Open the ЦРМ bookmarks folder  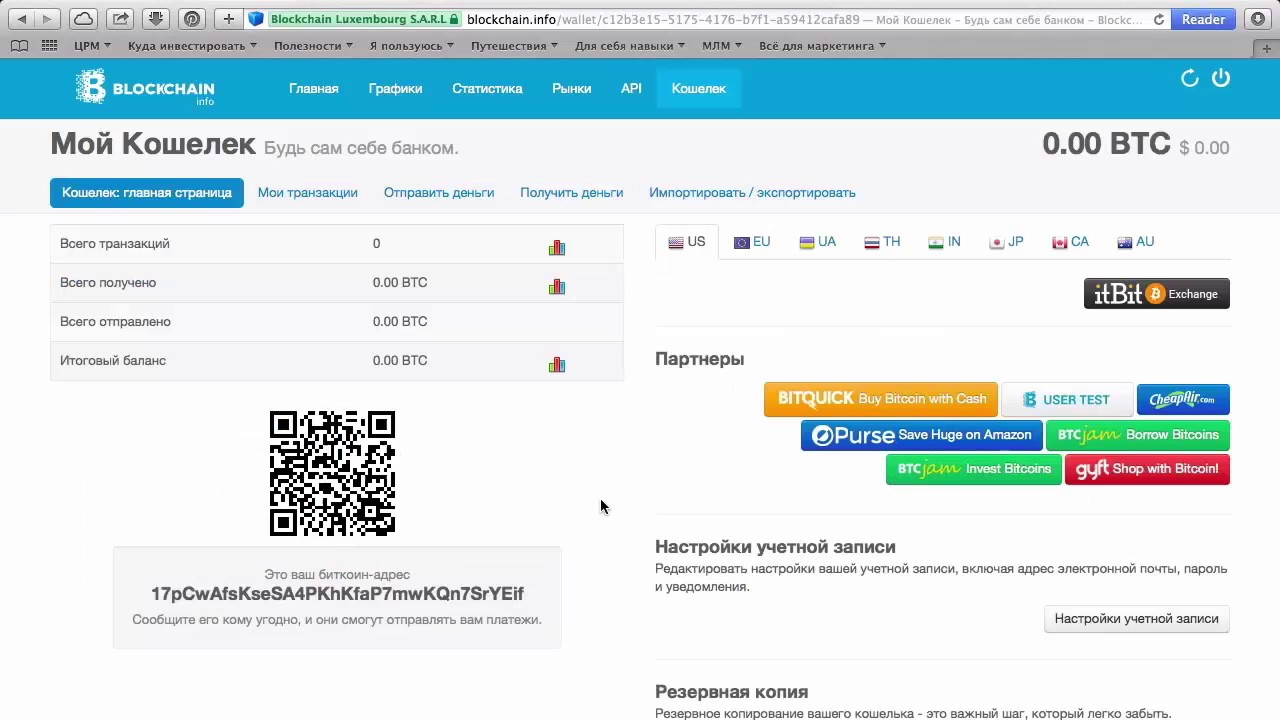click(x=91, y=46)
